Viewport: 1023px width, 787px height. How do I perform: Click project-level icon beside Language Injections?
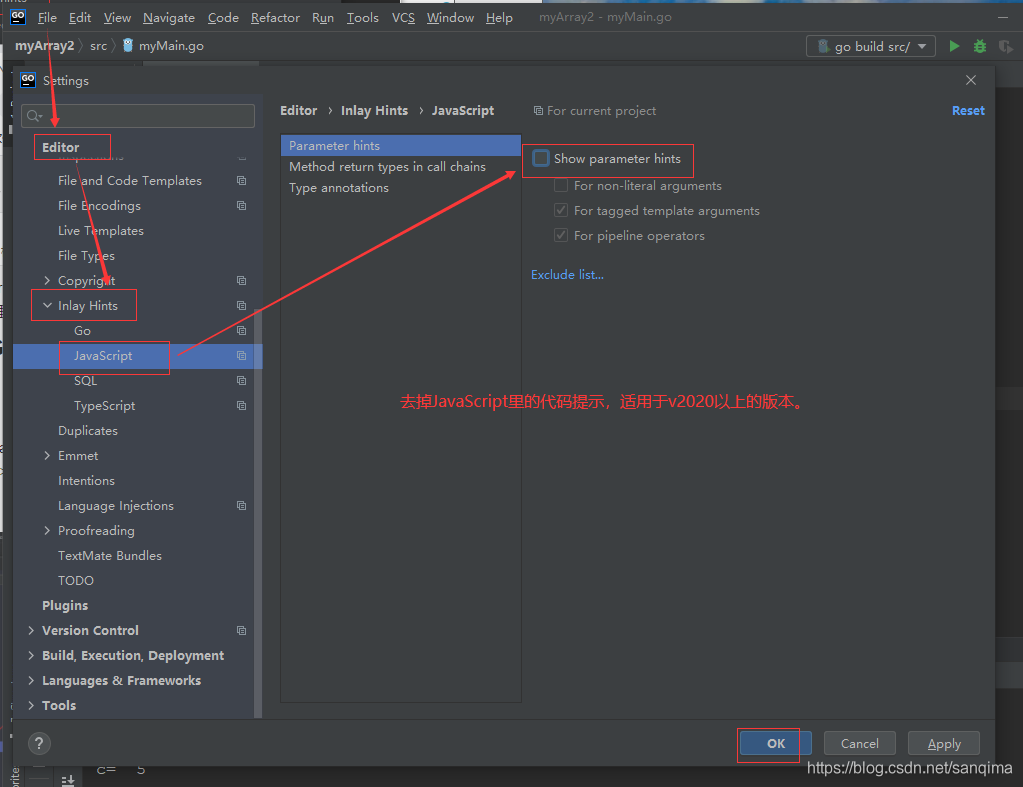click(241, 506)
